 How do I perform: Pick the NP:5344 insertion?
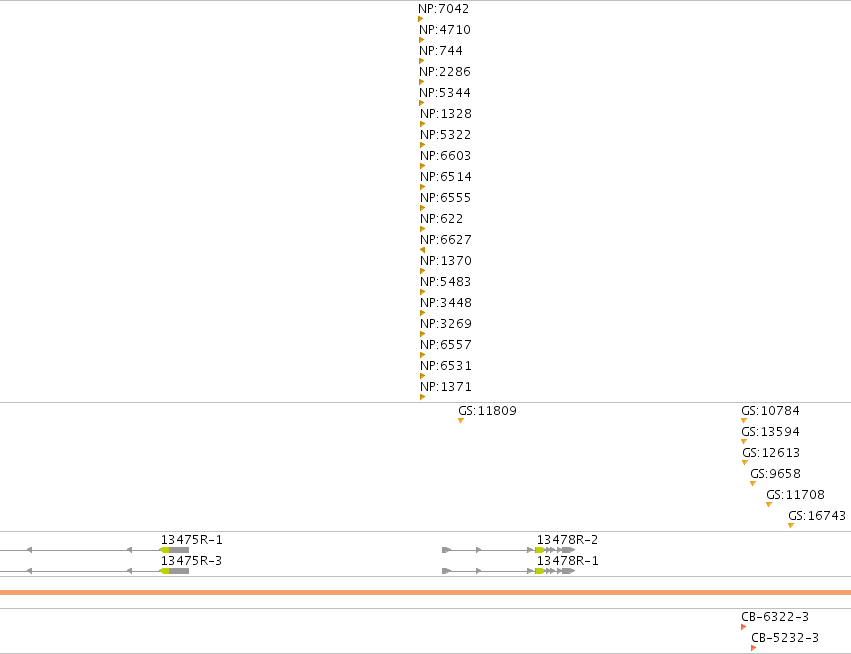pyautogui.click(x=444, y=93)
